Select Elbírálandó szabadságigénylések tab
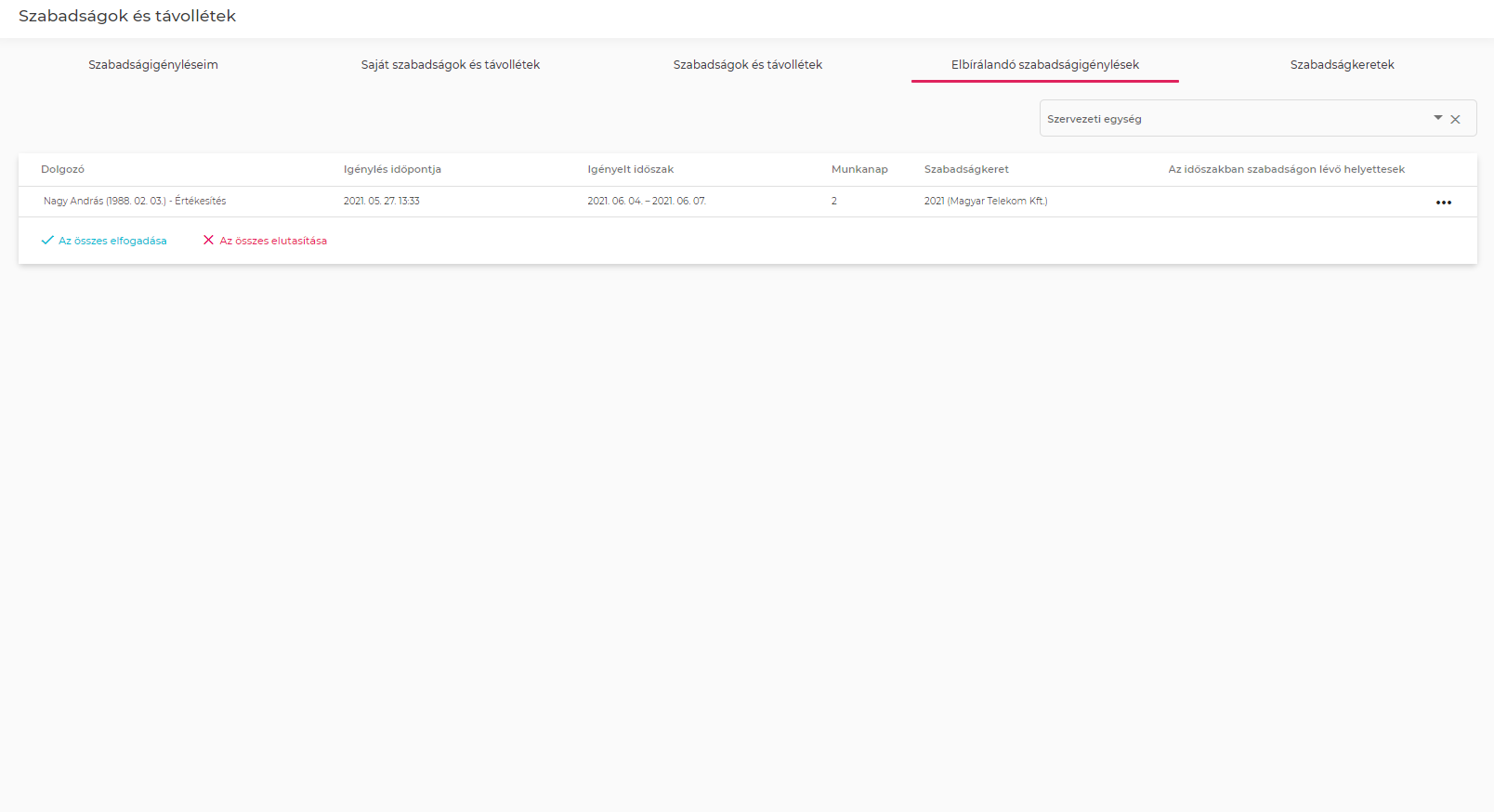This screenshot has width=1494, height=812. (x=1044, y=65)
